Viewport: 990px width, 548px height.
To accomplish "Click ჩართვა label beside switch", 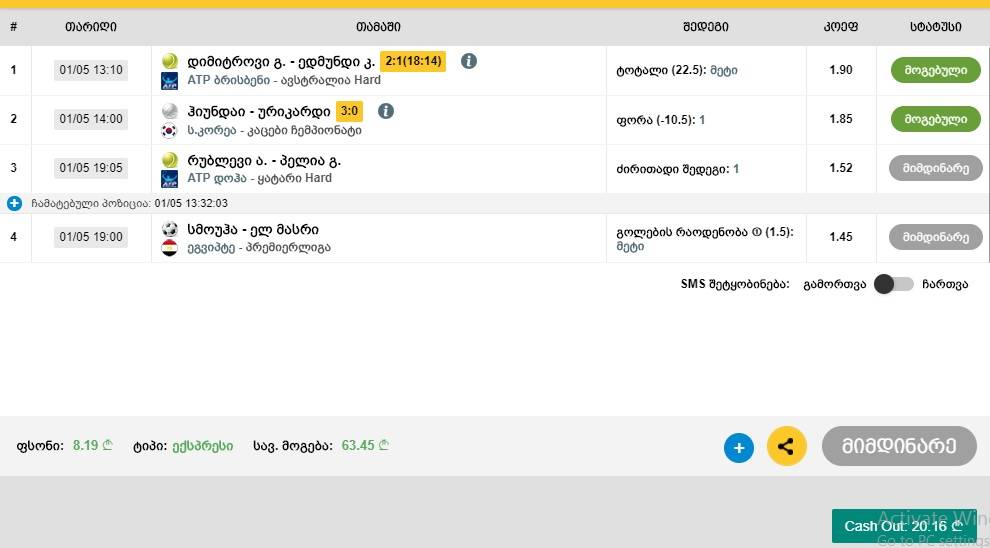I will tap(945, 285).
